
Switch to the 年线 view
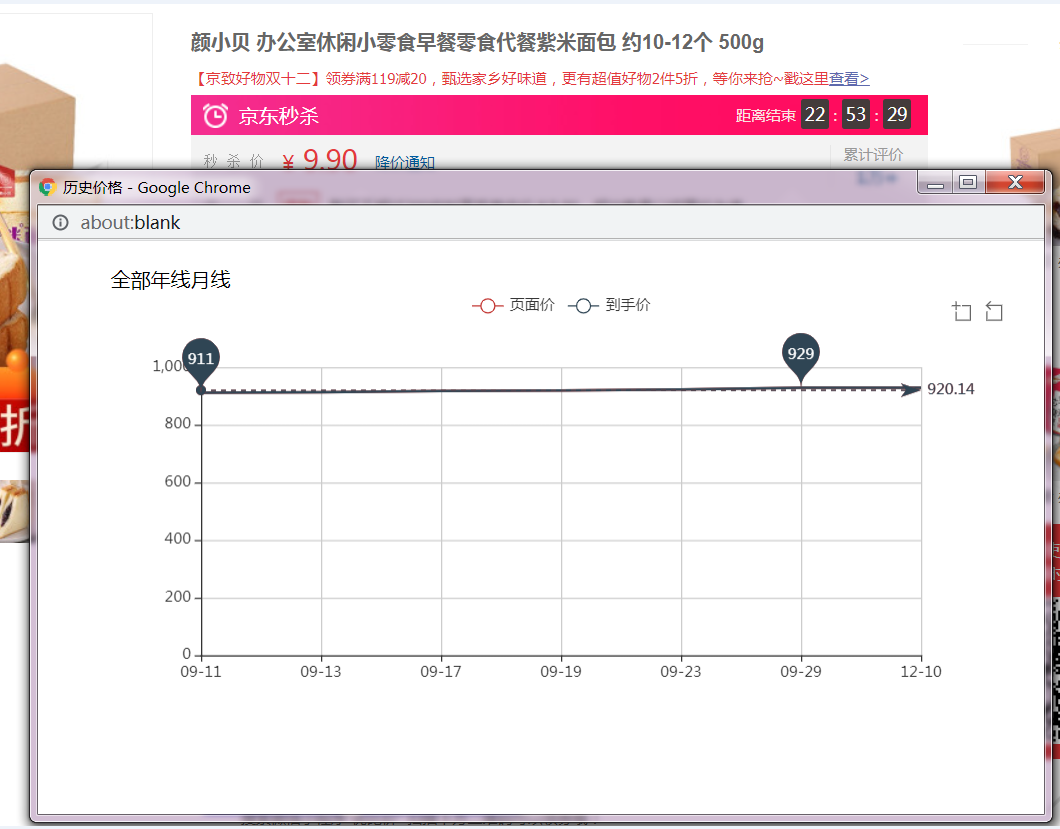(x=170, y=280)
